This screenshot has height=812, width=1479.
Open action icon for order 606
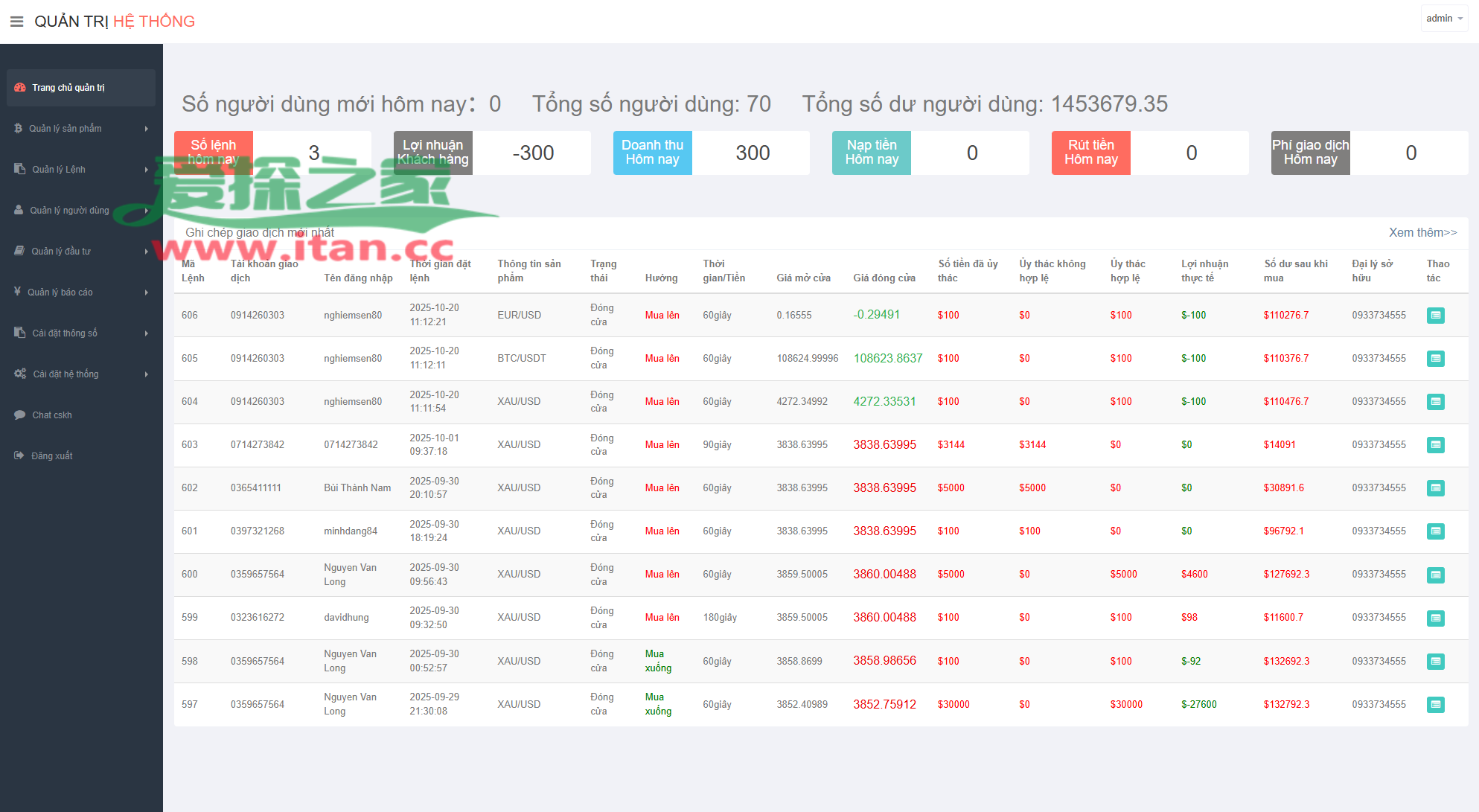tap(1435, 316)
